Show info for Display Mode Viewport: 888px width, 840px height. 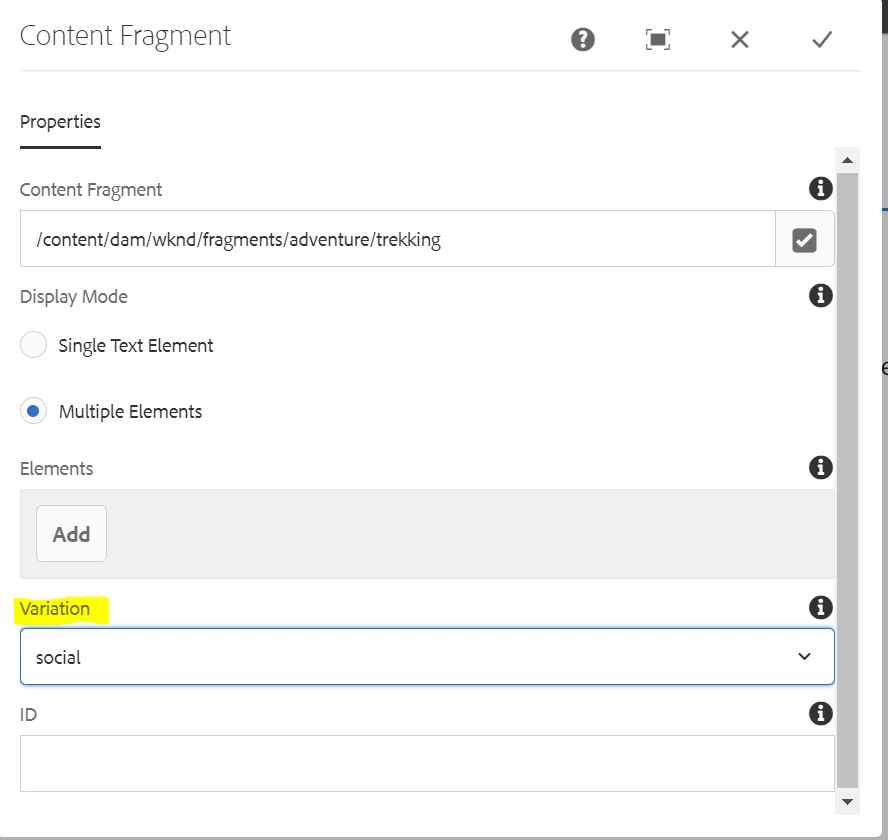[820, 295]
